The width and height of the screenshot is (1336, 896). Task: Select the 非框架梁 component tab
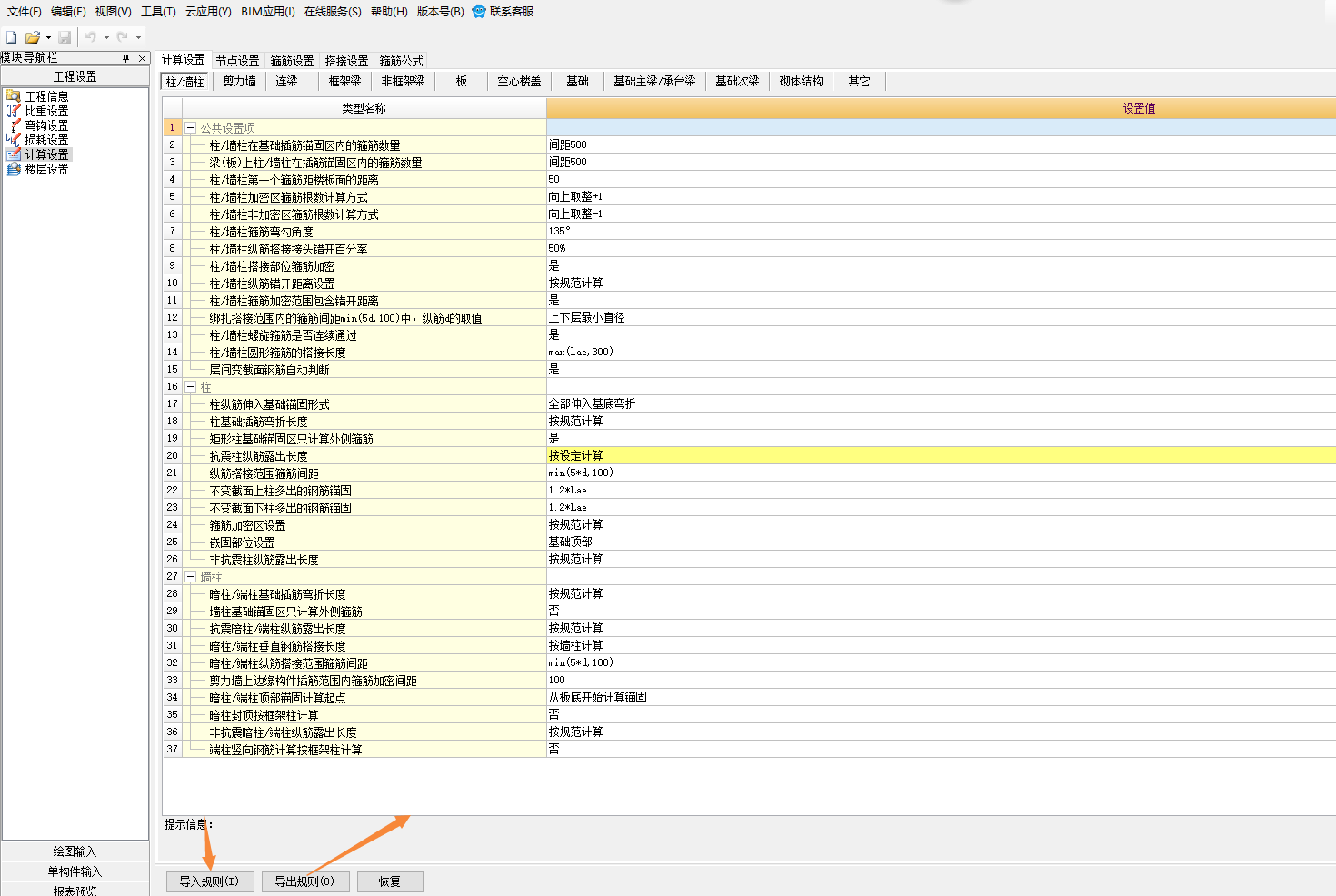(403, 81)
